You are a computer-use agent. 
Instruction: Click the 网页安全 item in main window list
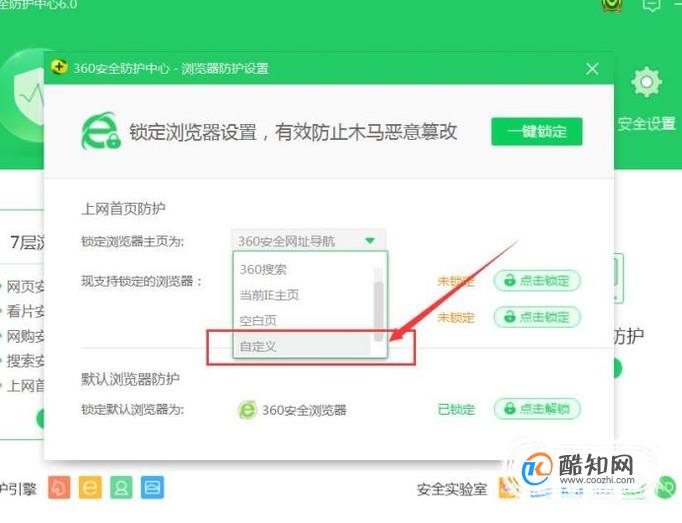click(25, 287)
